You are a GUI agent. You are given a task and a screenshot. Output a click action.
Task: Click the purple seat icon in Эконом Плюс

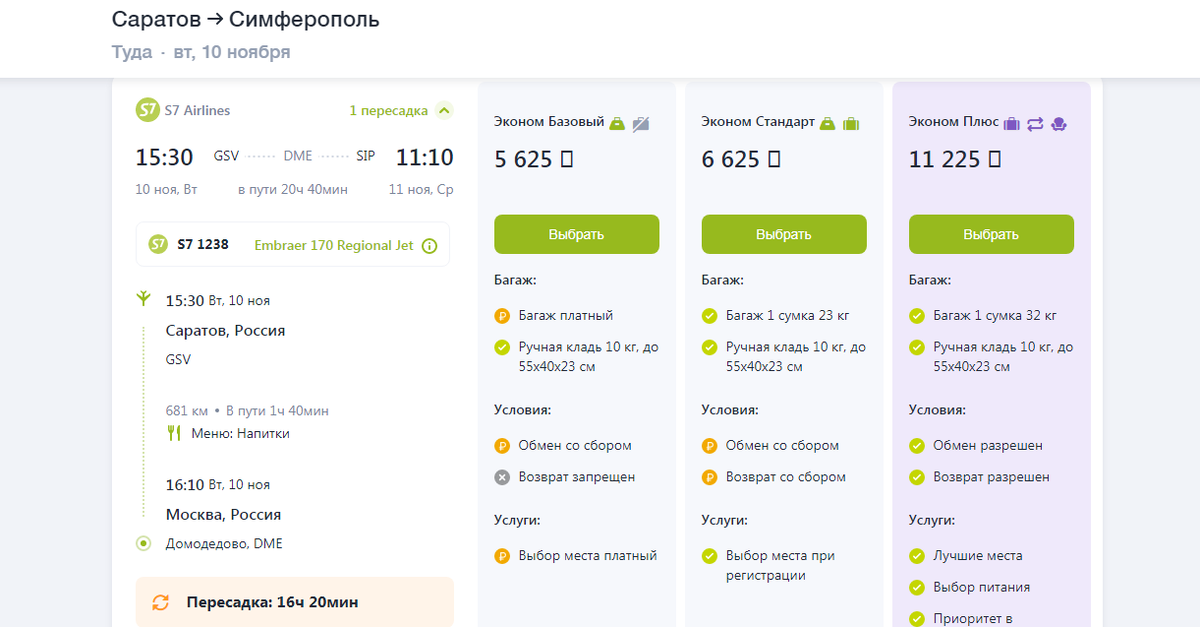coord(1060,123)
